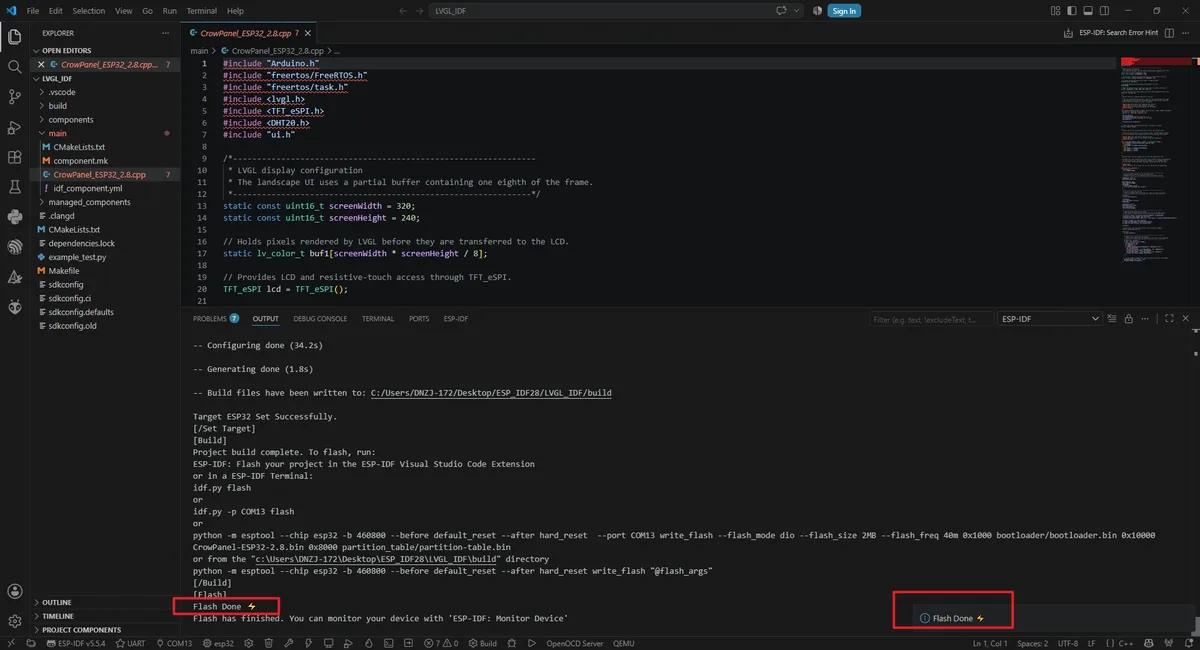Image resolution: width=1200 pixels, height=650 pixels.
Task: Open the Copilot chat icon in title bar
Action: (783, 10)
